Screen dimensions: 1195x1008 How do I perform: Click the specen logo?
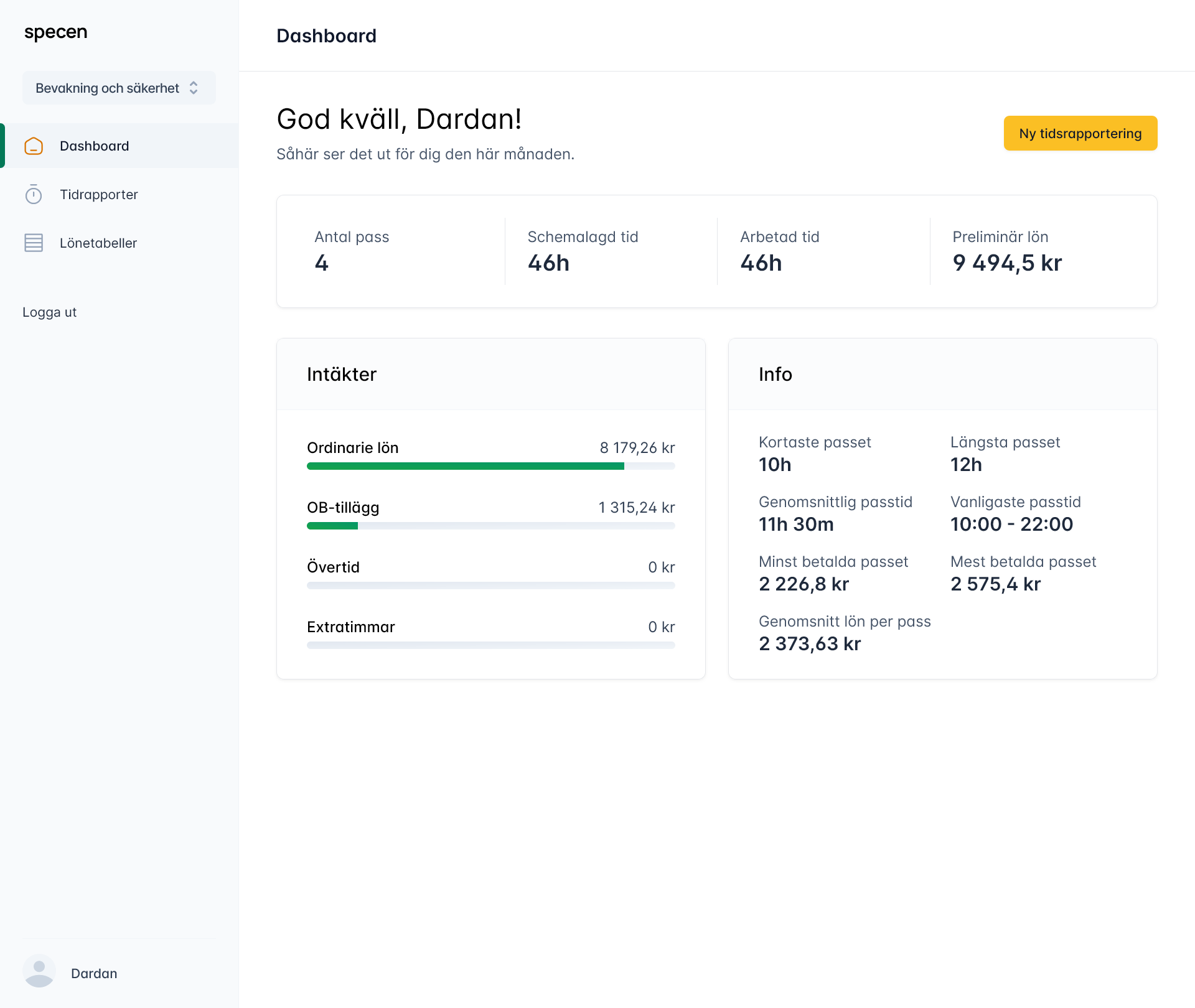(x=56, y=32)
